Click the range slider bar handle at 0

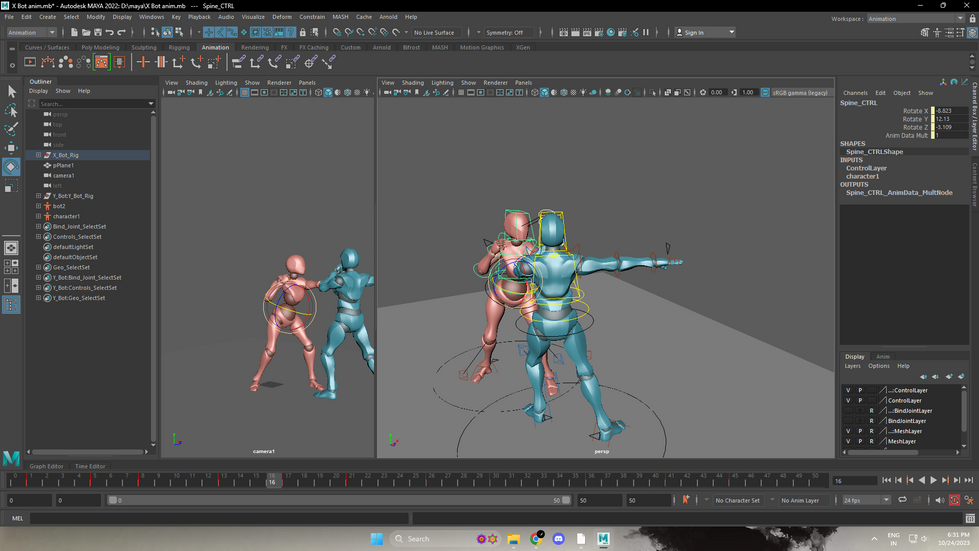click(113, 500)
